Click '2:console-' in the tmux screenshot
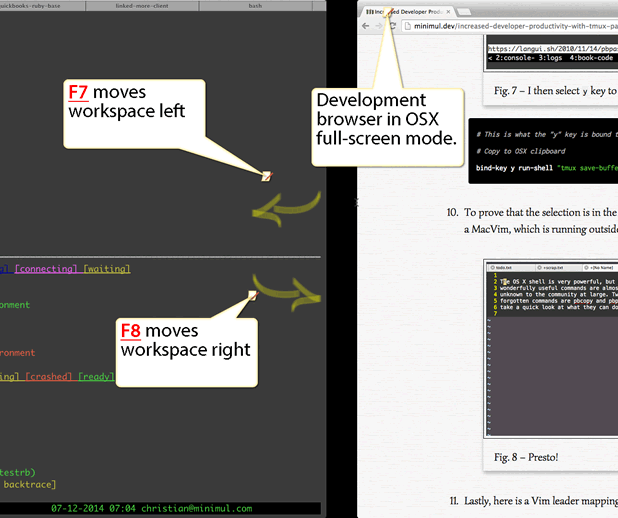 tap(514, 58)
